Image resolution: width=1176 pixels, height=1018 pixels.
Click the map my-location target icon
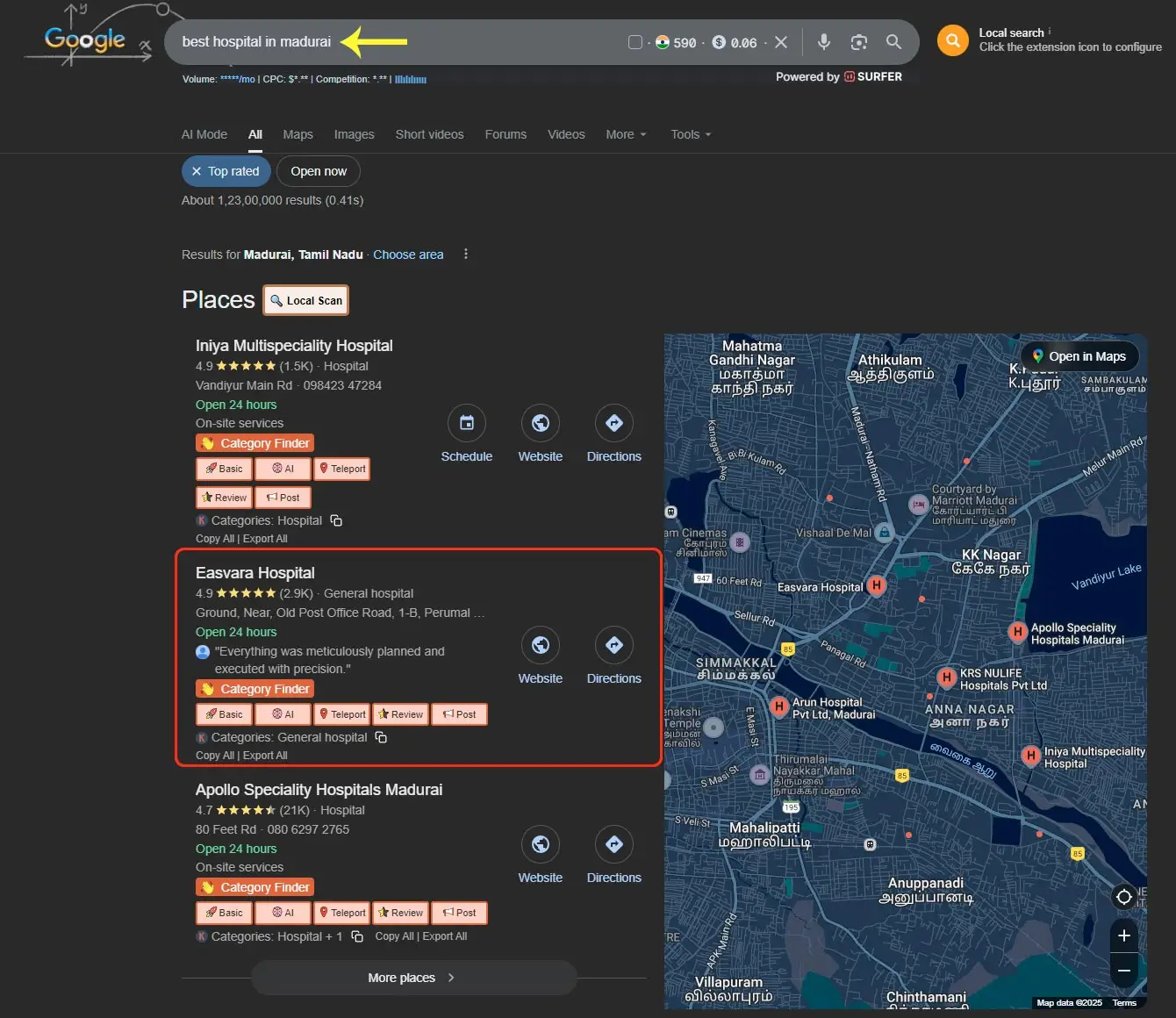click(1123, 897)
